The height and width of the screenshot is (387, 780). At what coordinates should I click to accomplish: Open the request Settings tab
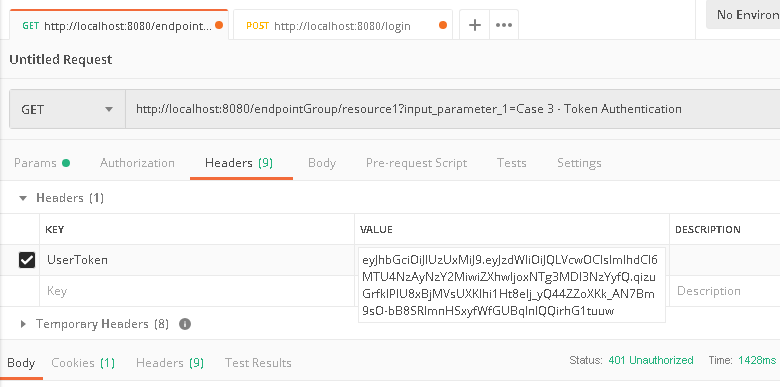click(579, 163)
